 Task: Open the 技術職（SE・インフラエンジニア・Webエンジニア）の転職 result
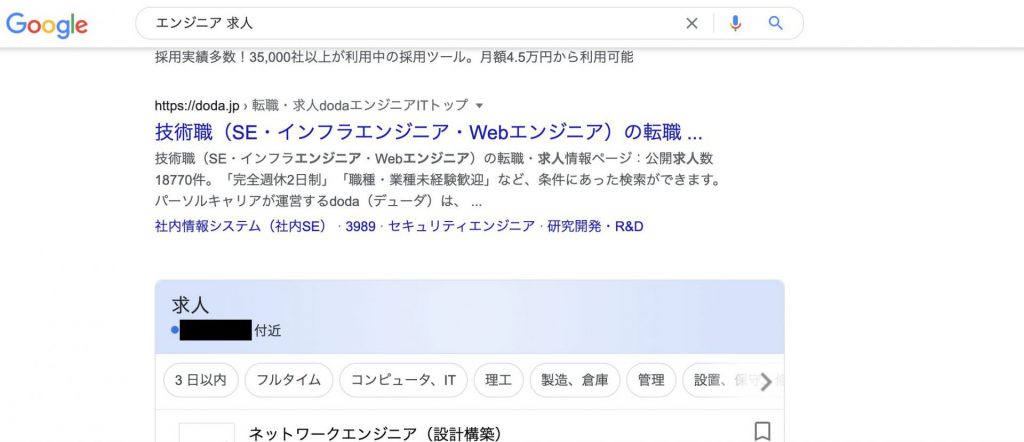[x=428, y=133]
